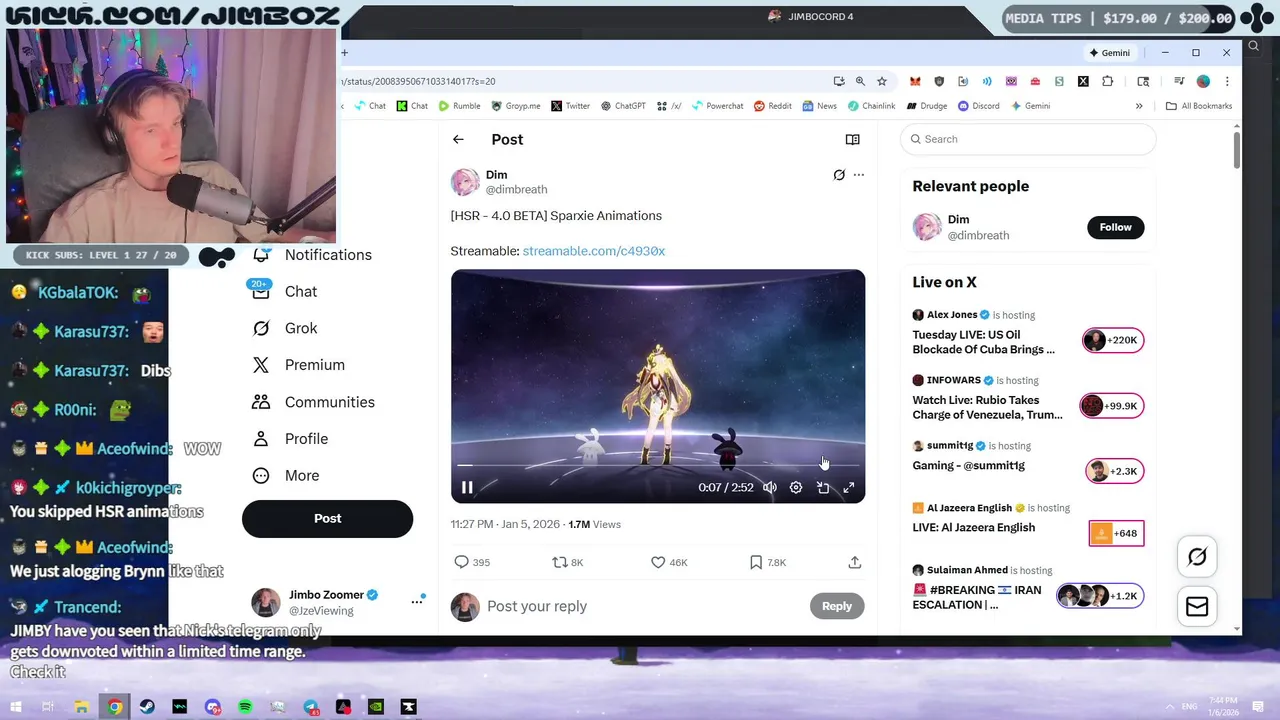Open floating messages envelope button
This screenshot has height=720, width=1280.
point(1197,607)
